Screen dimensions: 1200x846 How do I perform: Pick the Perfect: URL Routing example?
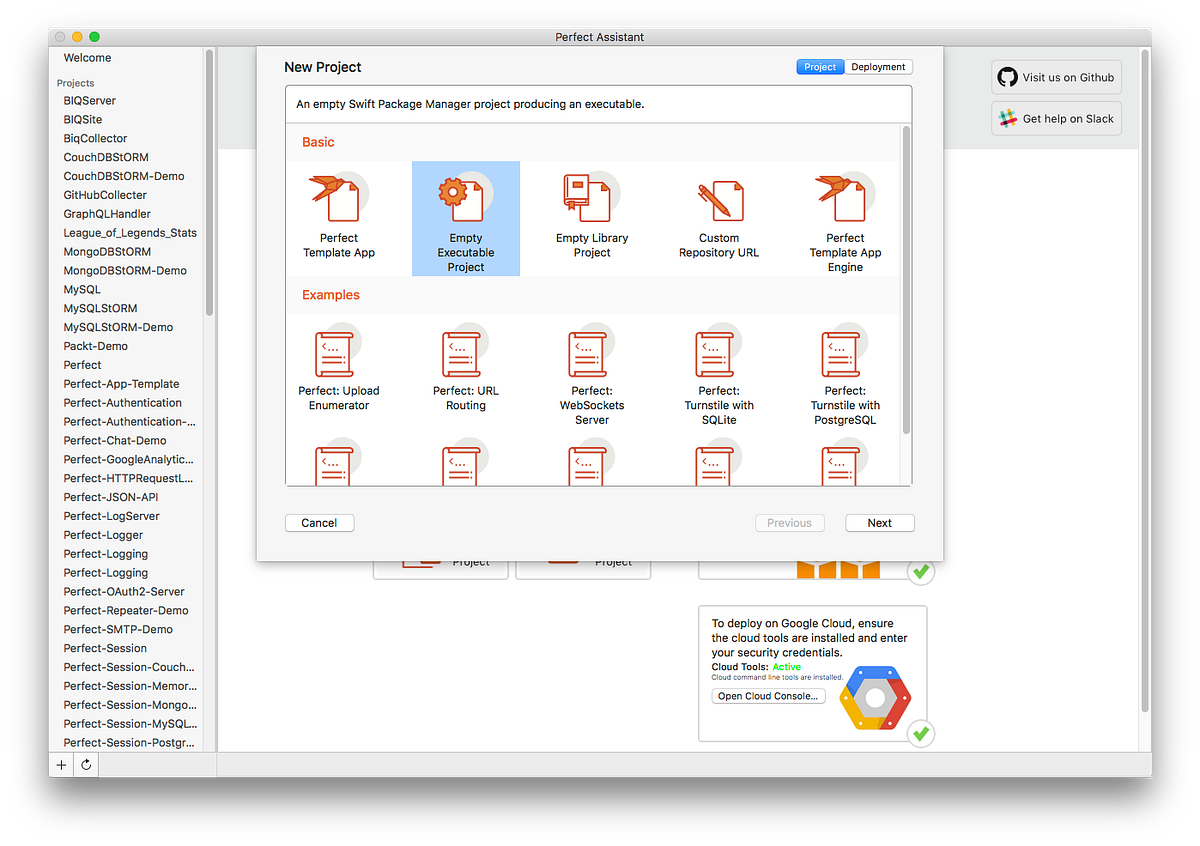coord(465,370)
